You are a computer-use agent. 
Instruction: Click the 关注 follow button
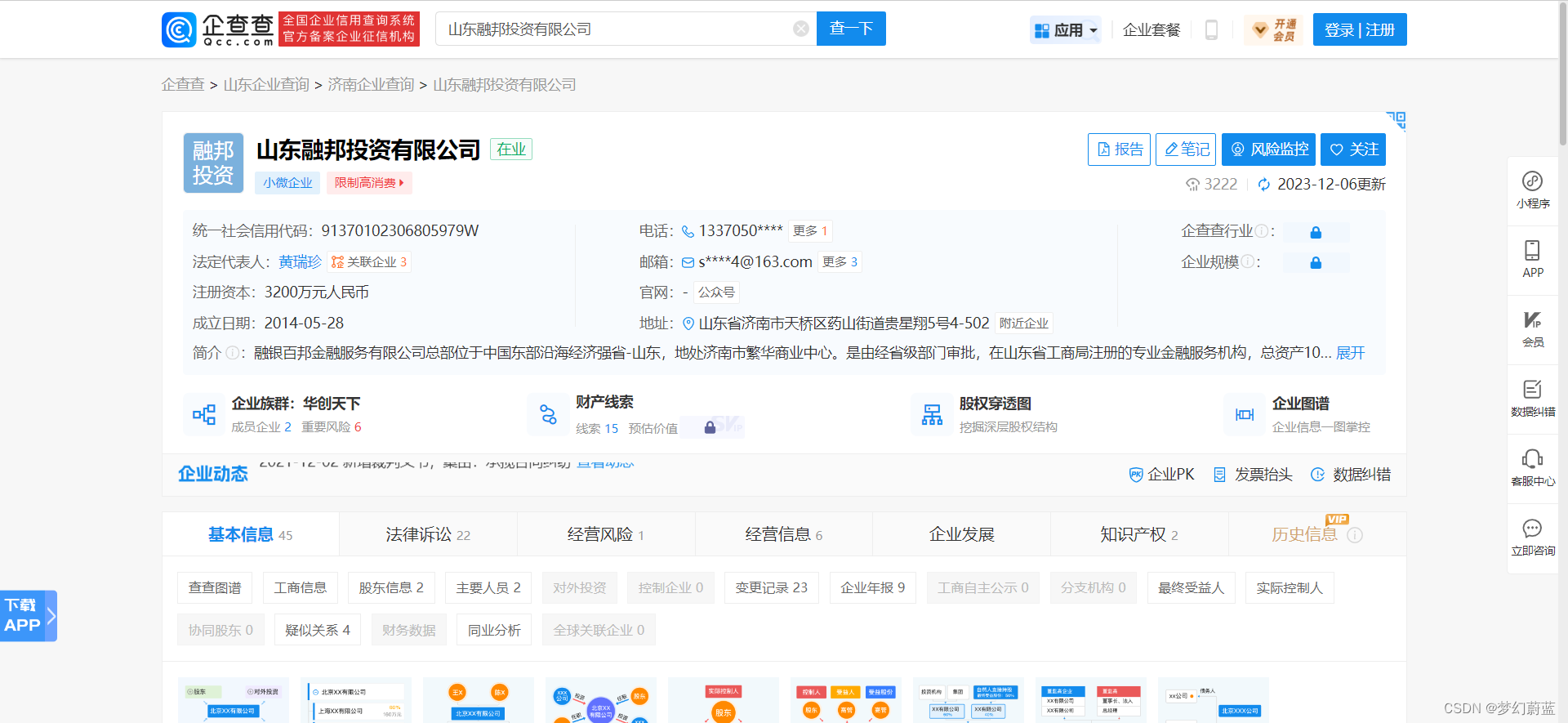[1353, 150]
